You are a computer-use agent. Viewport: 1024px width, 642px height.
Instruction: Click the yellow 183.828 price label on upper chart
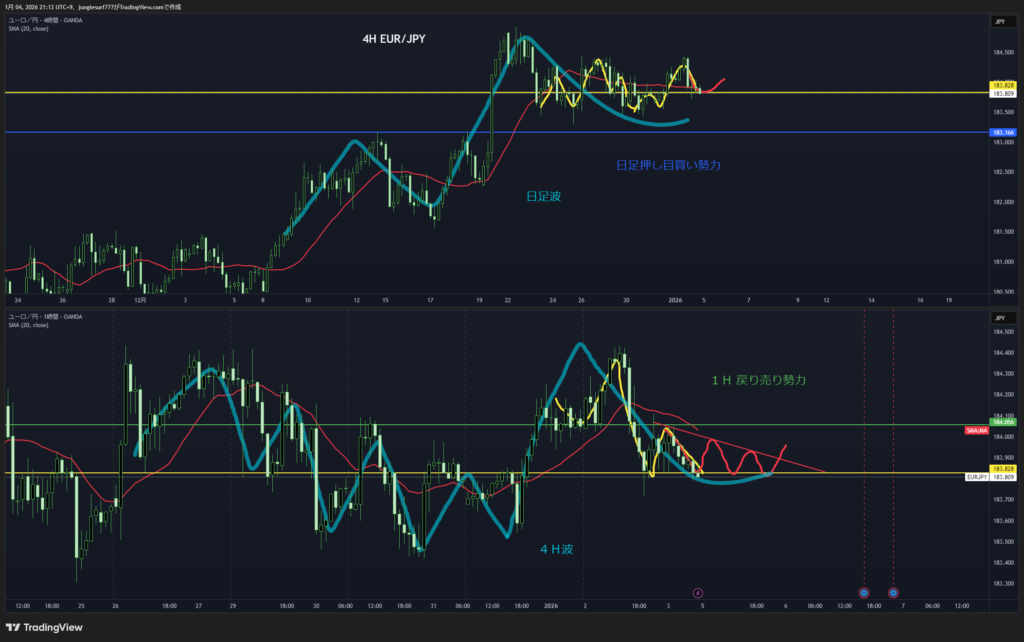pyautogui.click(x=1002, y=86)
